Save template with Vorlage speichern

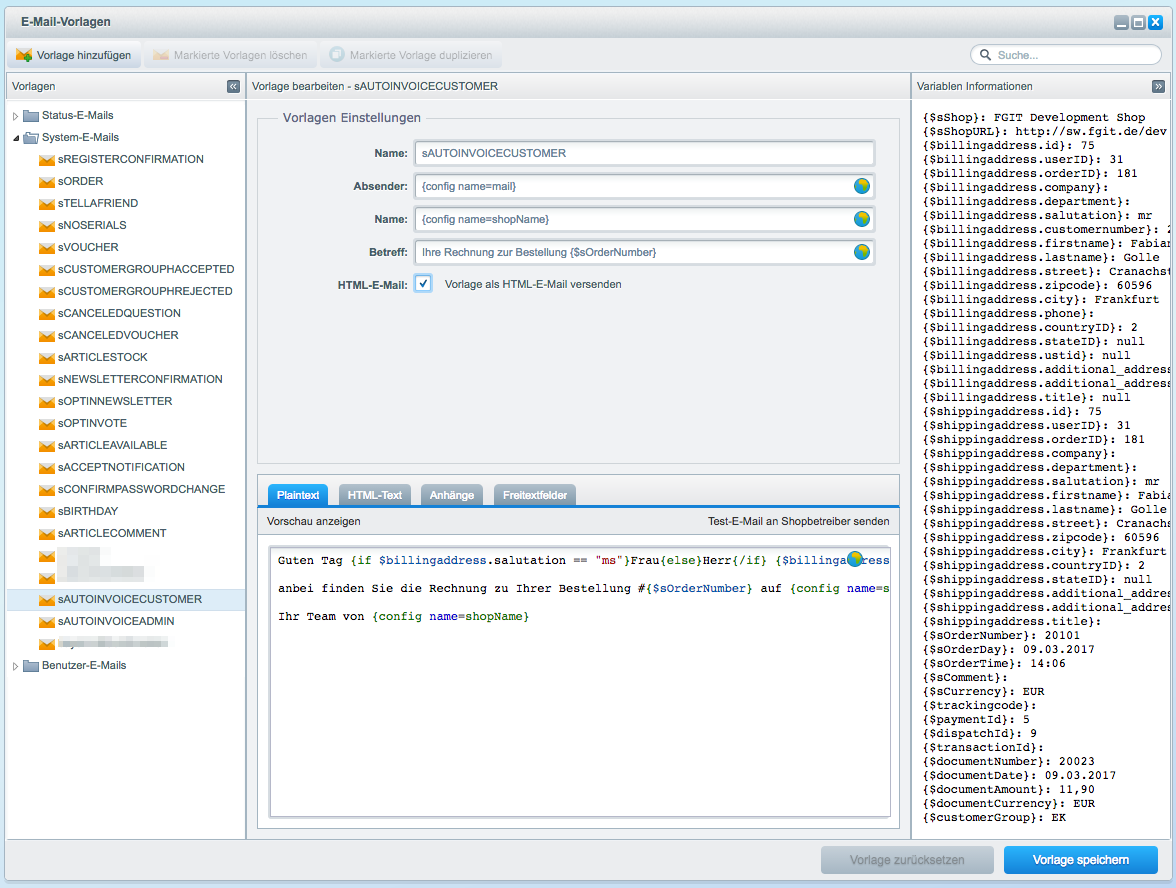click(1081, 860)
